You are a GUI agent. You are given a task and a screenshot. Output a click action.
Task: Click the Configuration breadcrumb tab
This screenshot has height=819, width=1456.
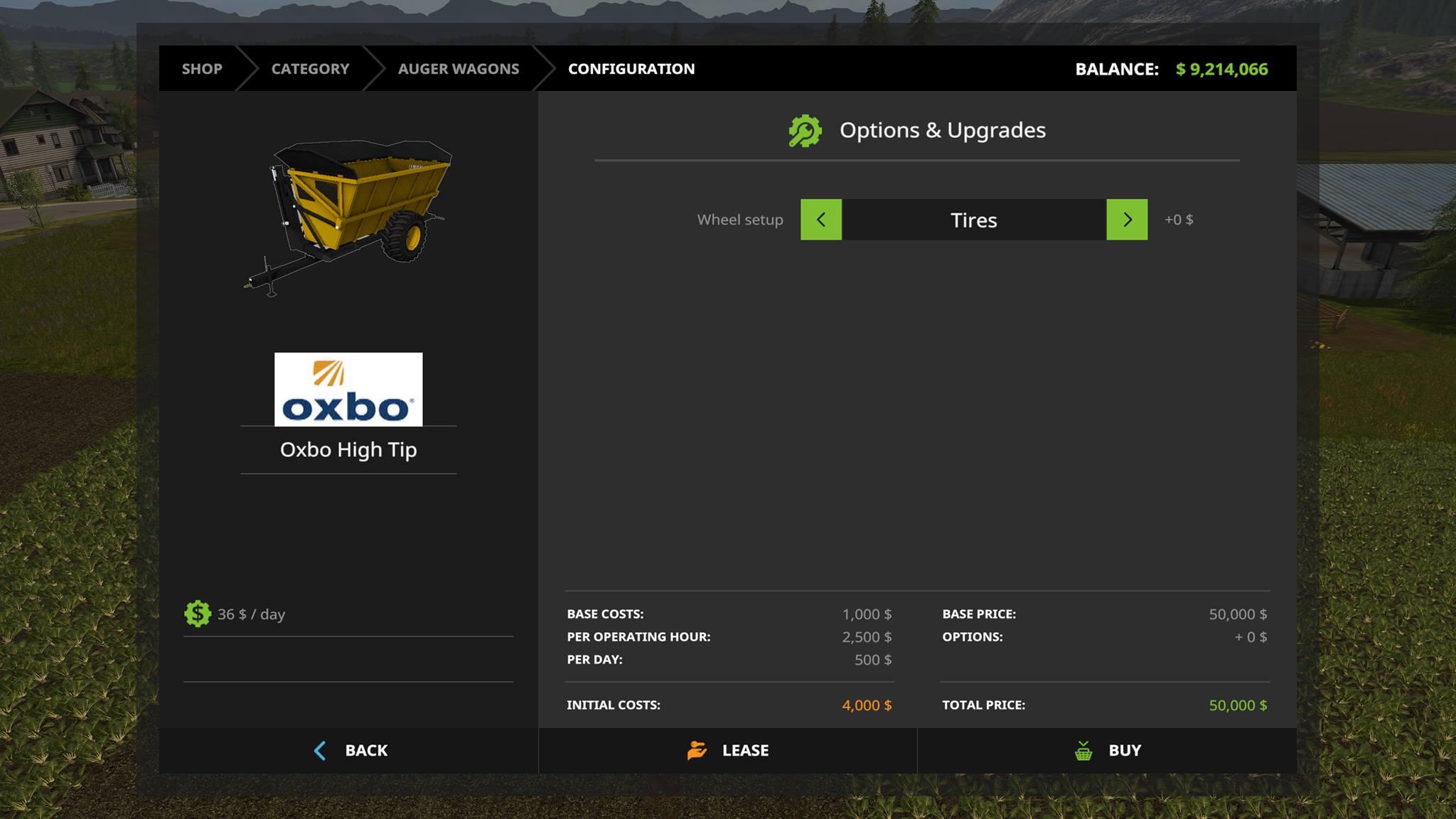631,69
